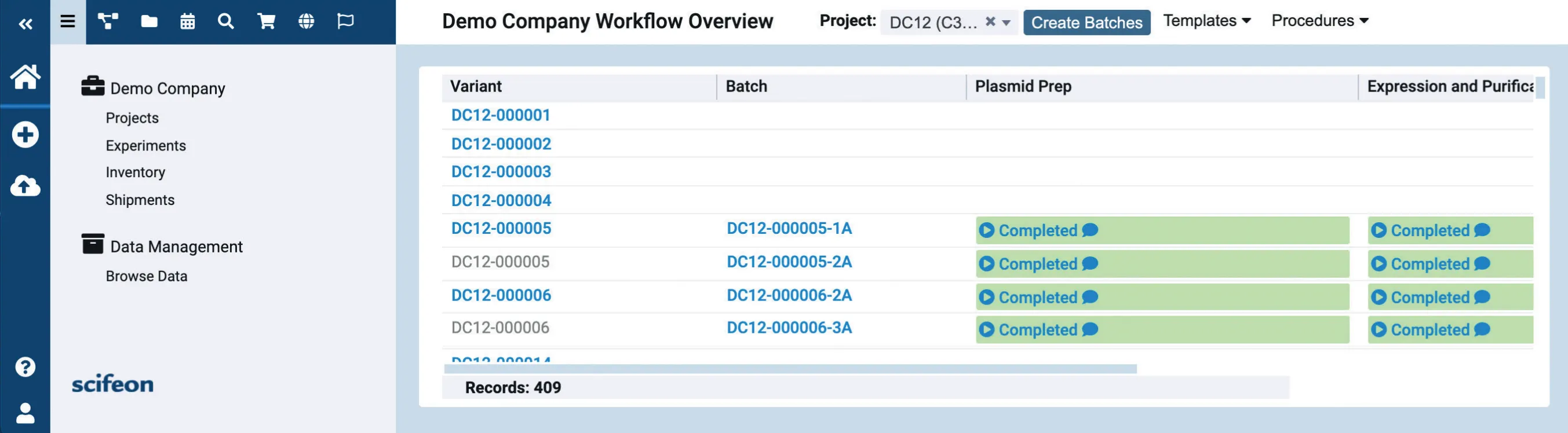Open the Project dropdown arrow
Screen dimensions: 1568x433
(x=1006, y=23)
